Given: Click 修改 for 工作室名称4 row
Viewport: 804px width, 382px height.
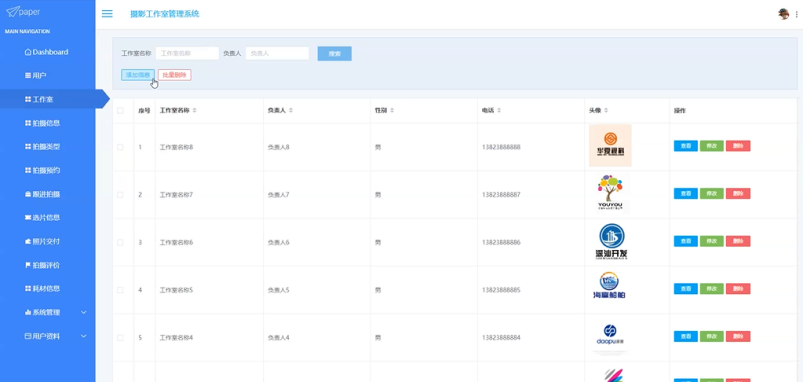Looking at the screenshot, I should (712, 336).
